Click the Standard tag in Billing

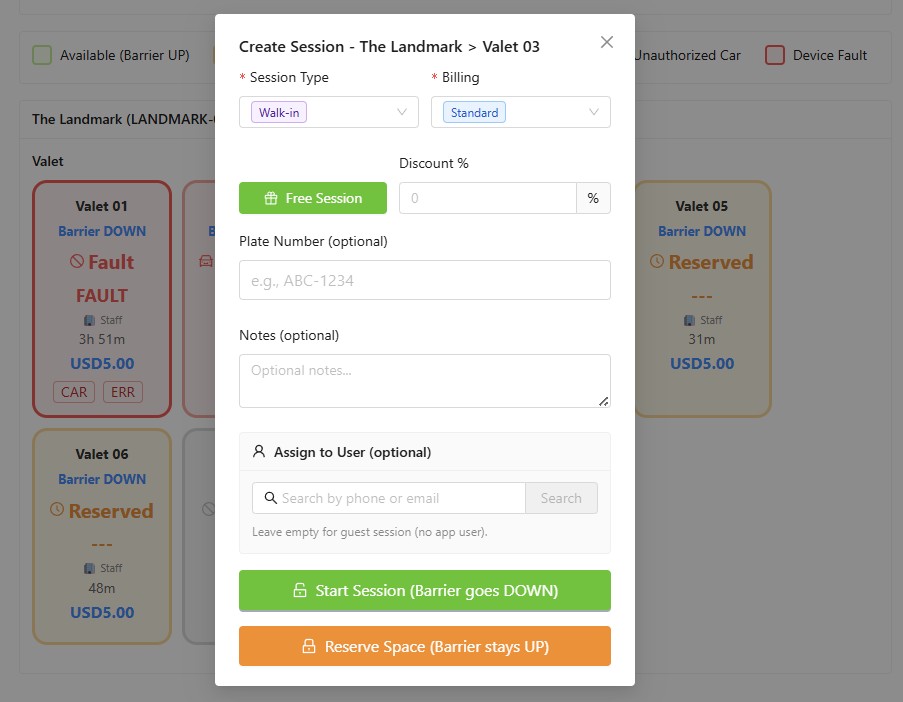[474, 113]
